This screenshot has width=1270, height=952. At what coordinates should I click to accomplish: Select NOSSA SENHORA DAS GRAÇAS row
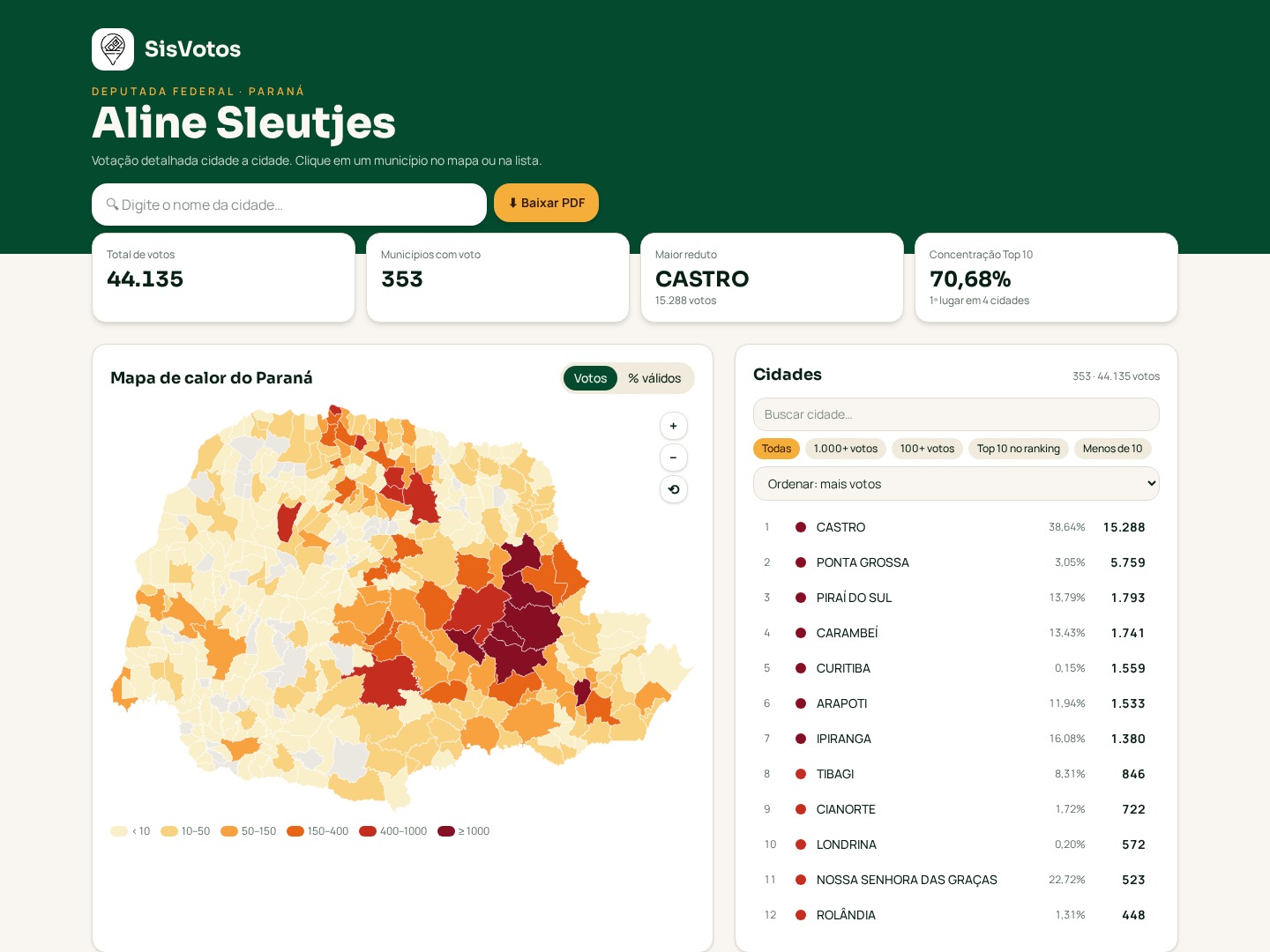pos(956,880)
